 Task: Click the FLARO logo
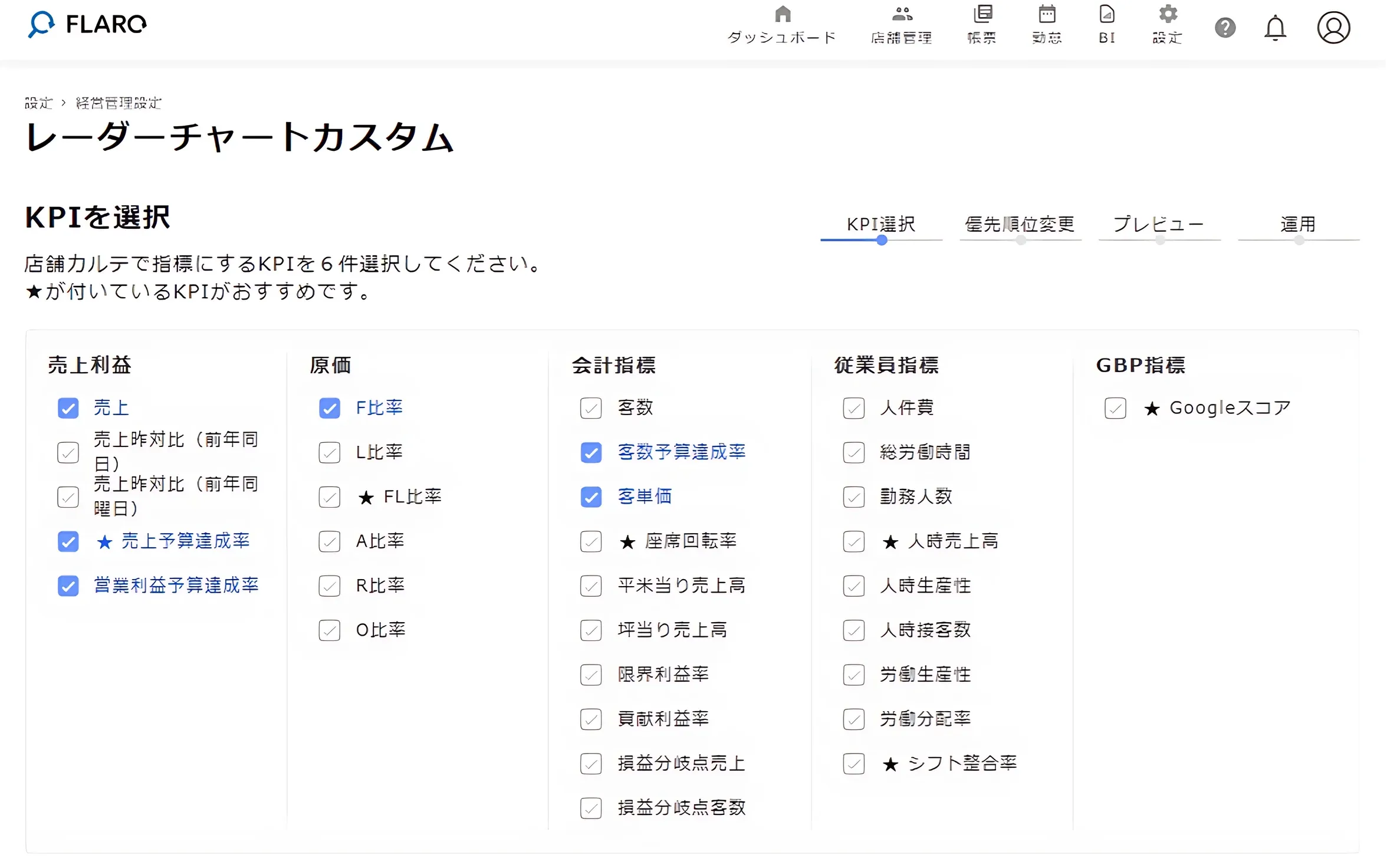coord(87,24)
